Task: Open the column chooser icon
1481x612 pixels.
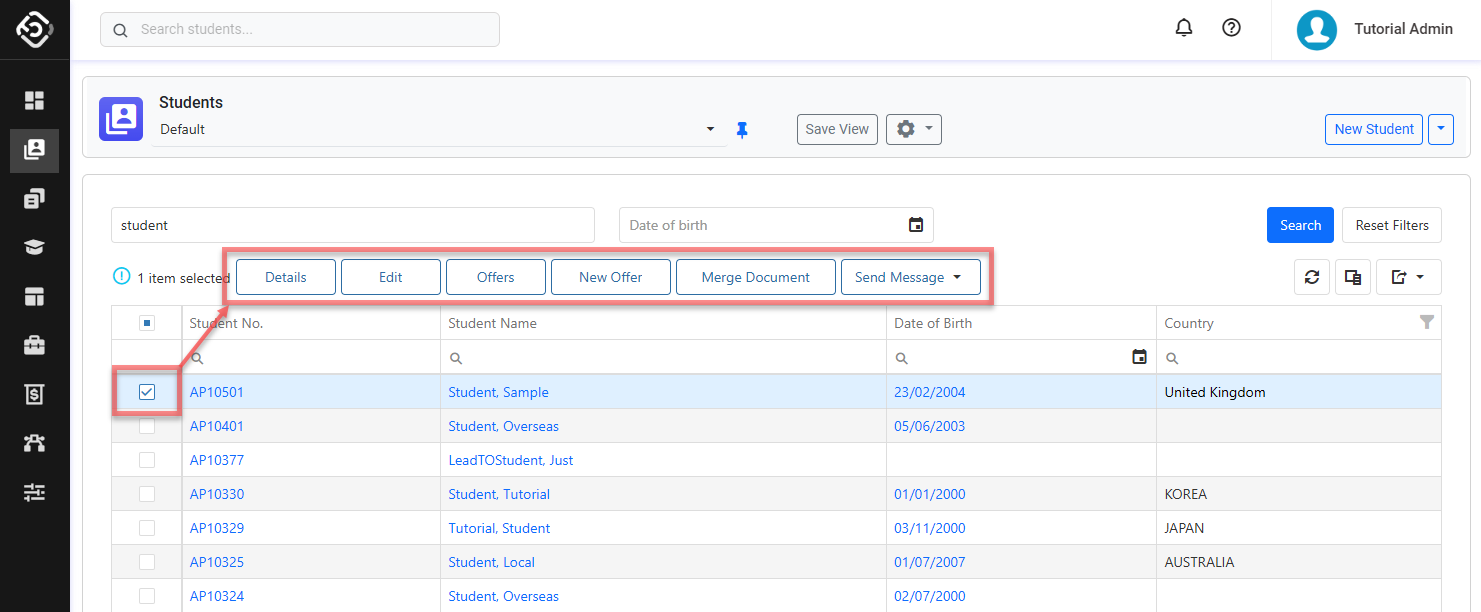Action: point(1353,277)
